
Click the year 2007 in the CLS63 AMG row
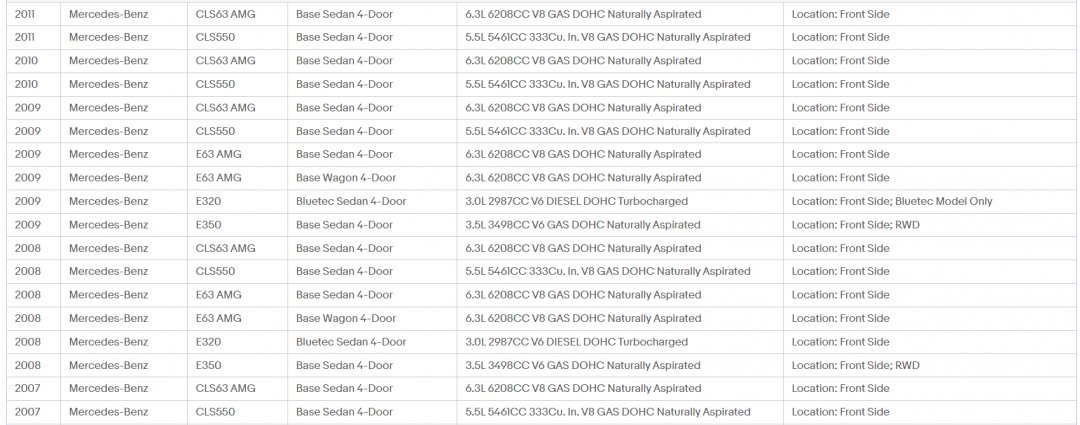click(x=28, y=388)
